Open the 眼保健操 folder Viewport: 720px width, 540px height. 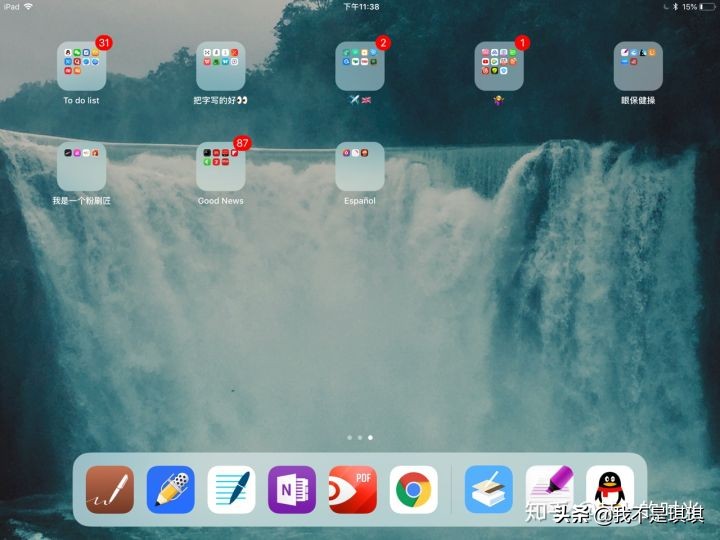coord(638,66)
